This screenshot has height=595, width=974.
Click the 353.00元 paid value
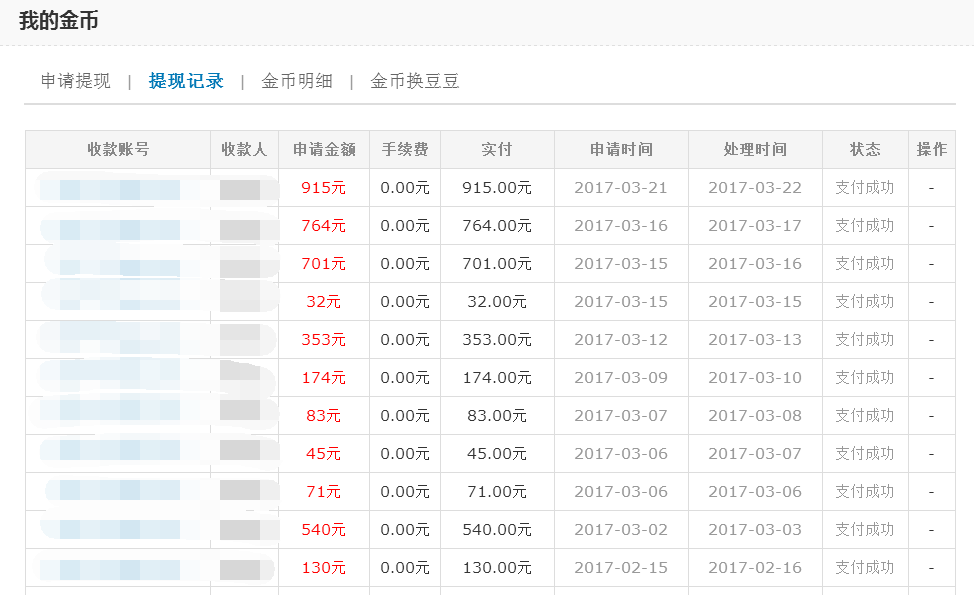[497, 340]
